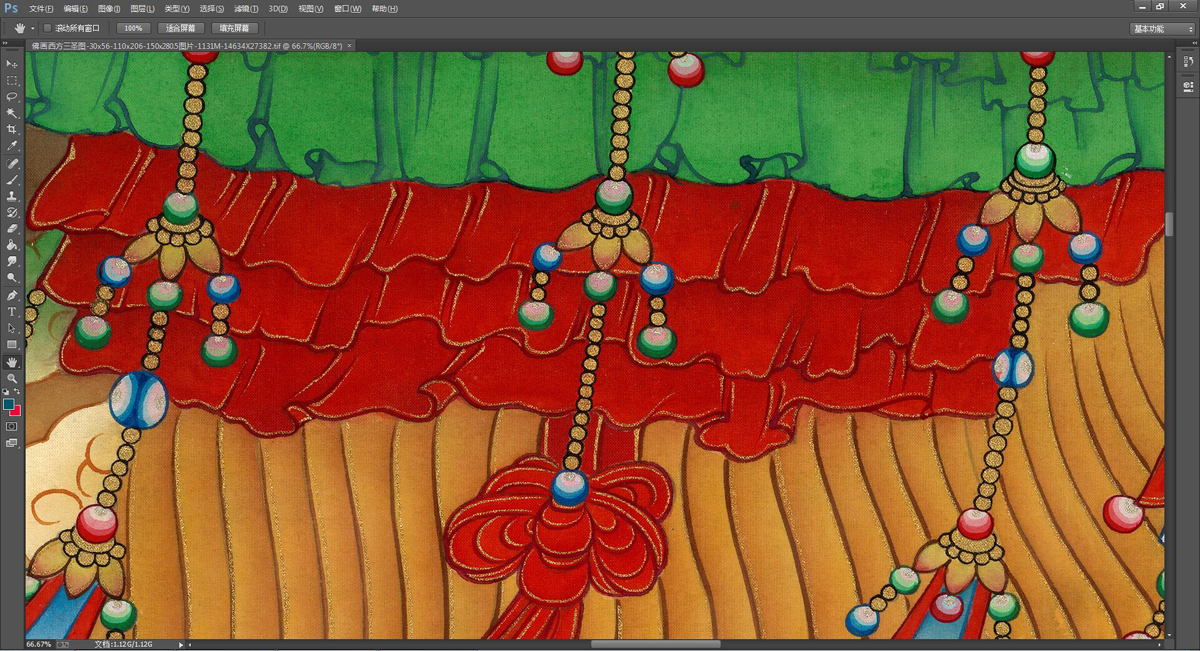
Task: Open the 编辑(E) menu
Action: click(75, 8)
